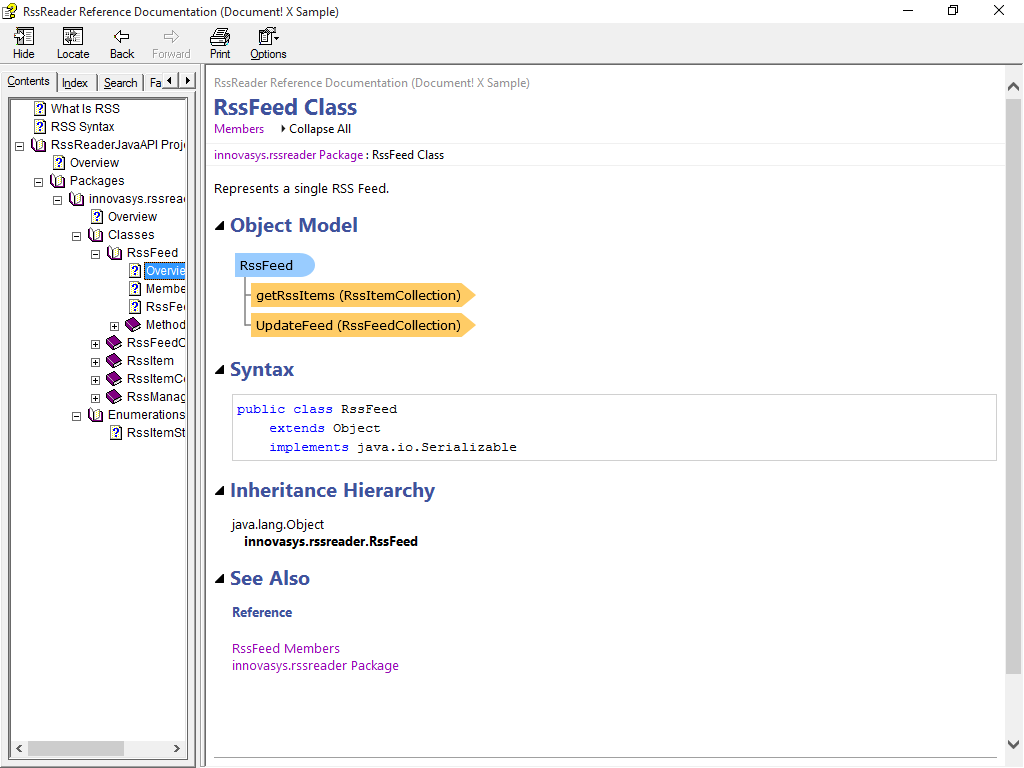Screen dimensions: 1024x768
Task: Click the RssManager closed book icon
Action: point(114,396)
